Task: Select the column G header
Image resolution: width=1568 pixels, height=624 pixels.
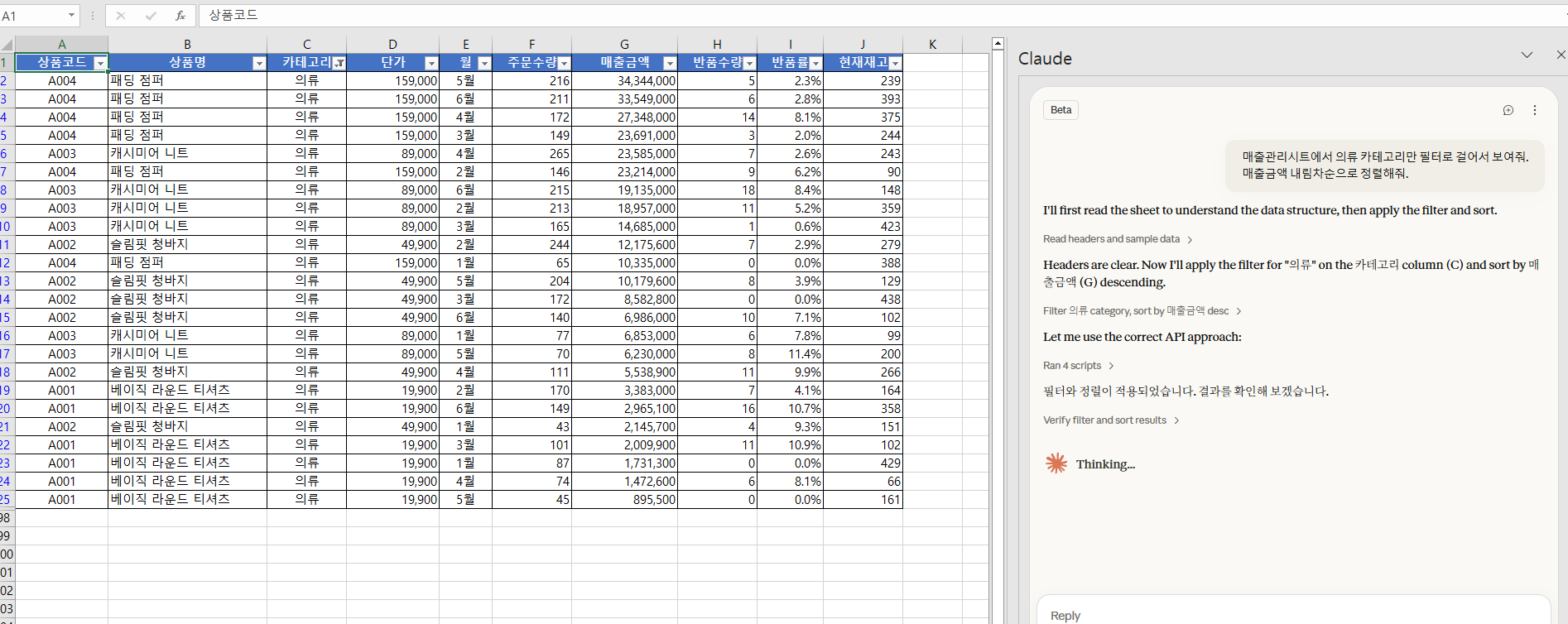Action: pyautogui.click(x=624, y=45)
